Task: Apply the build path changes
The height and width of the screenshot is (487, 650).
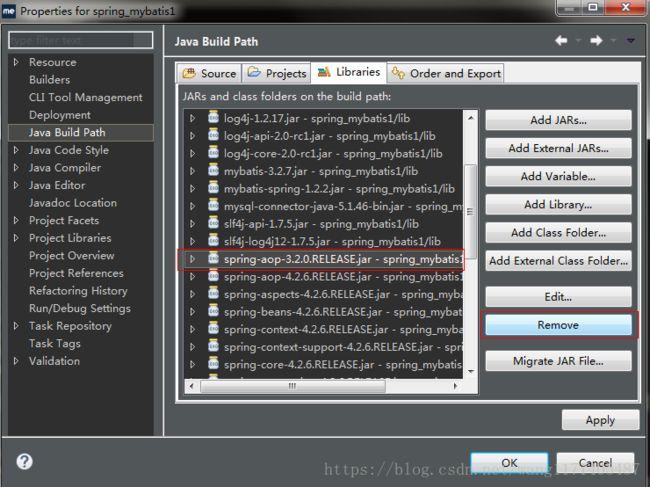Action: [600, 420]
